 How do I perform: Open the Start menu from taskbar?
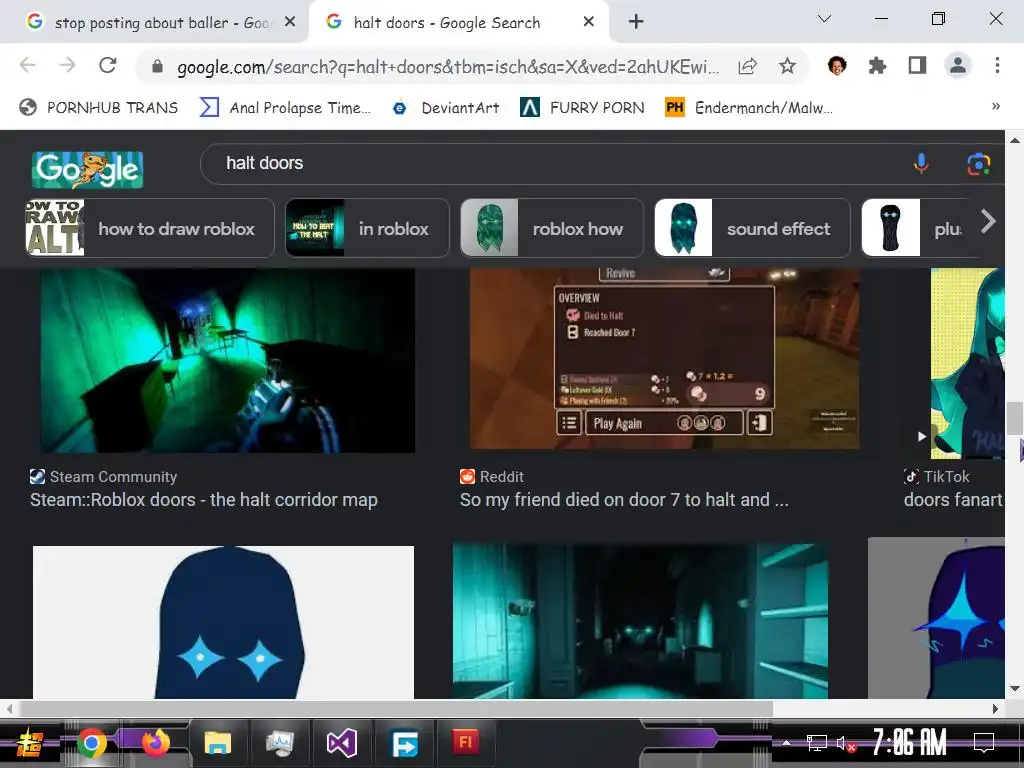29,743
